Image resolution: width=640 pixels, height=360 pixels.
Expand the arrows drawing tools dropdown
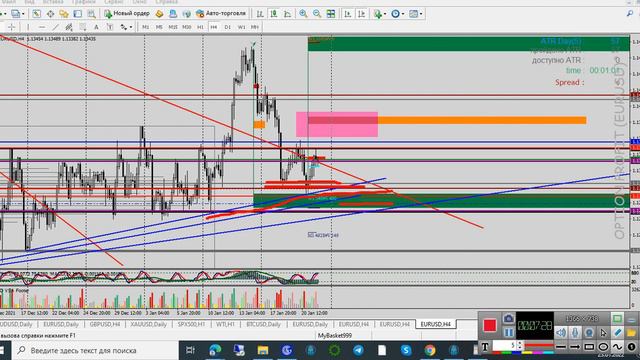click(x=131, y=27)
